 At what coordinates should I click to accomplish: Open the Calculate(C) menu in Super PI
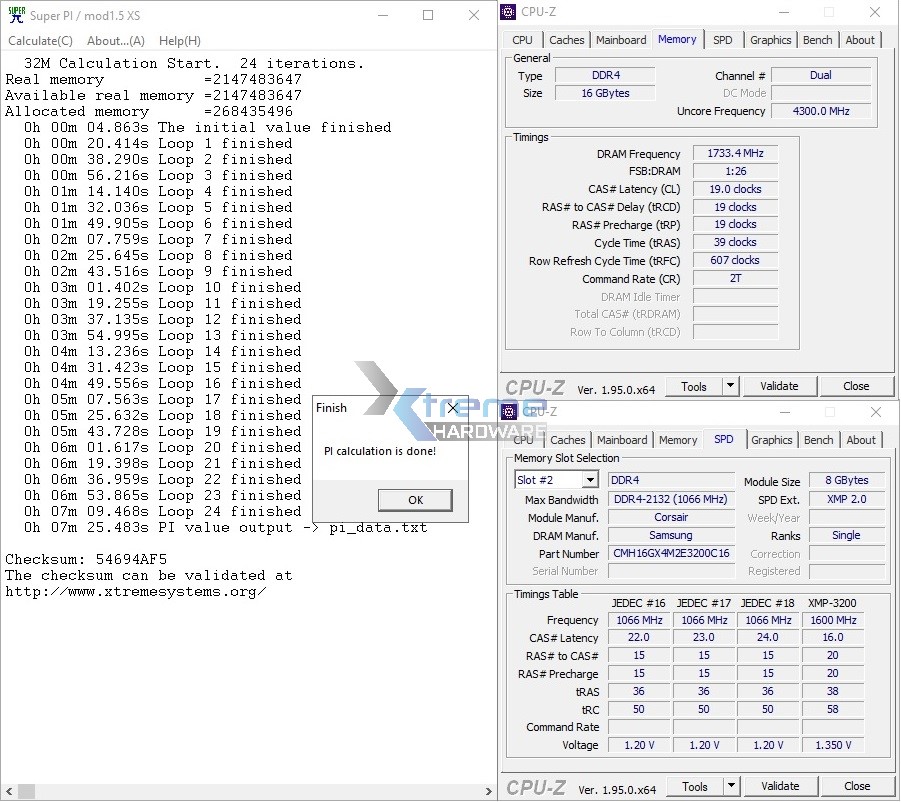[40, 41]
